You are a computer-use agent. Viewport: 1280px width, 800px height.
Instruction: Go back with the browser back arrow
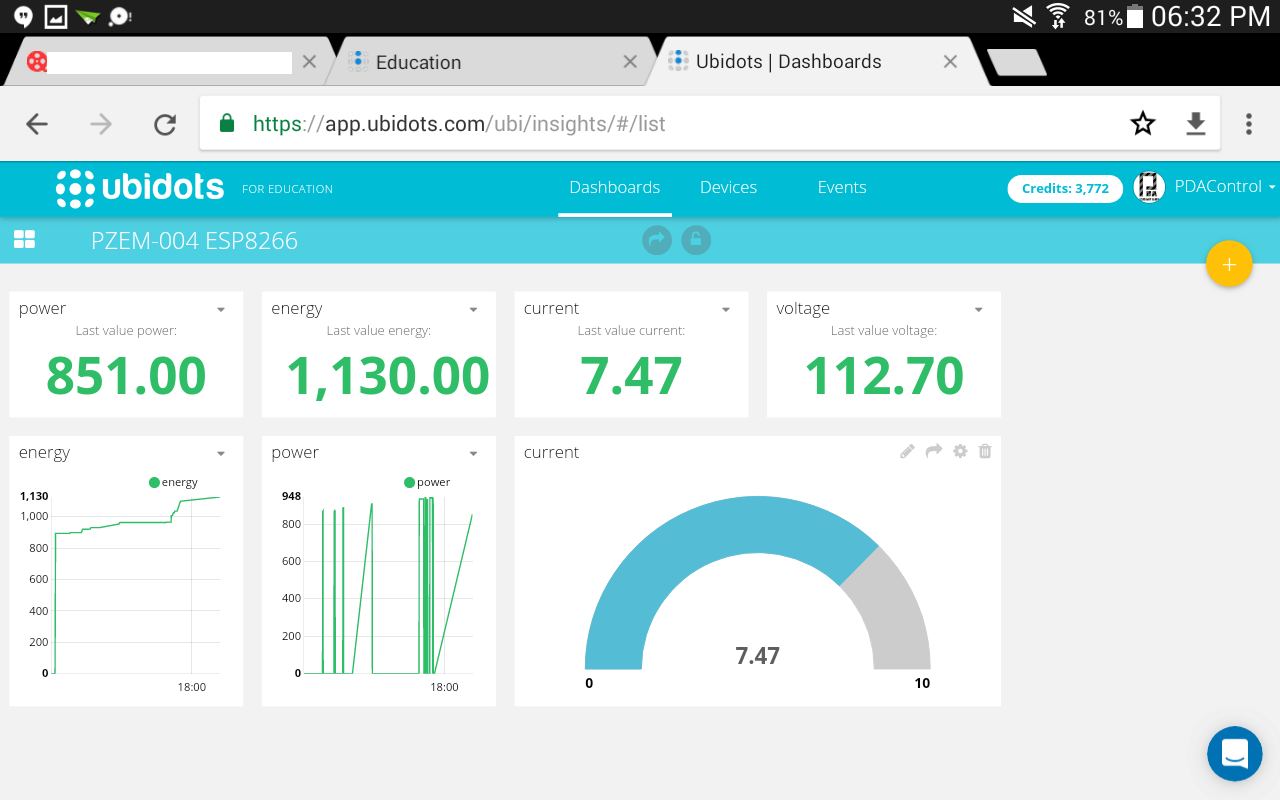pyautogui.click(x=37, y=124)
